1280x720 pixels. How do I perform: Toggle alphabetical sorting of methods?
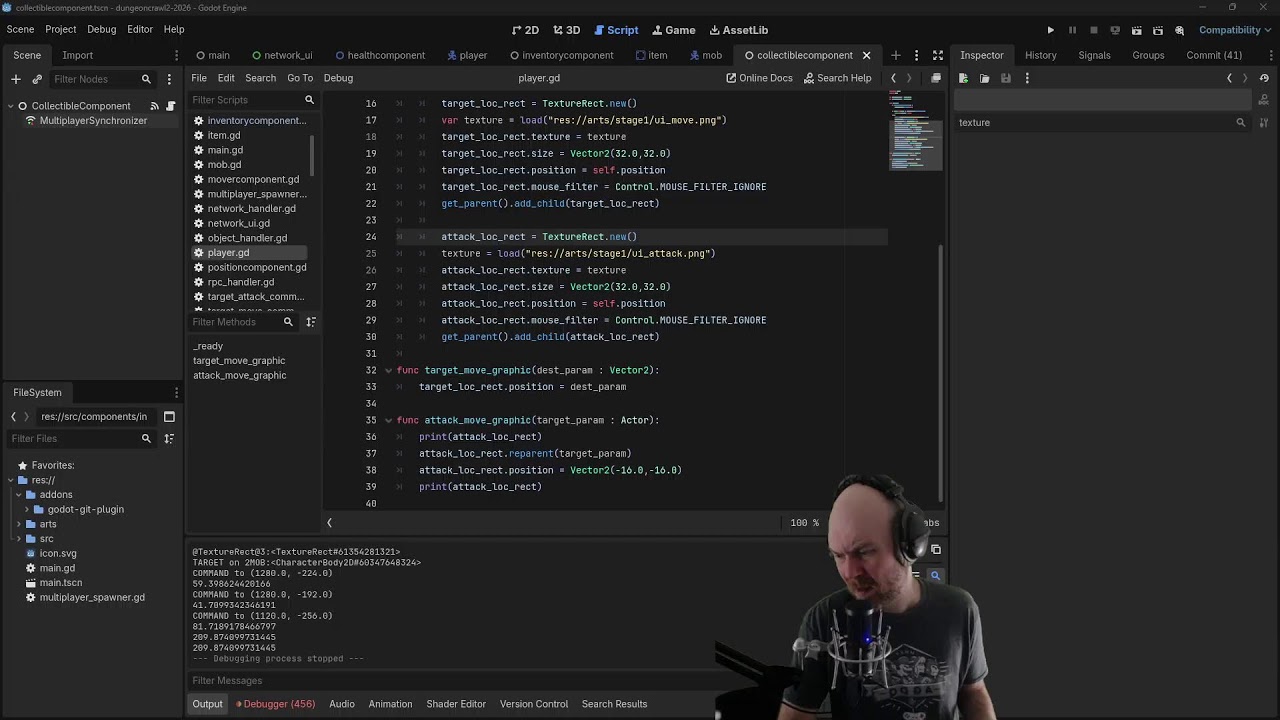pos(311,322)
